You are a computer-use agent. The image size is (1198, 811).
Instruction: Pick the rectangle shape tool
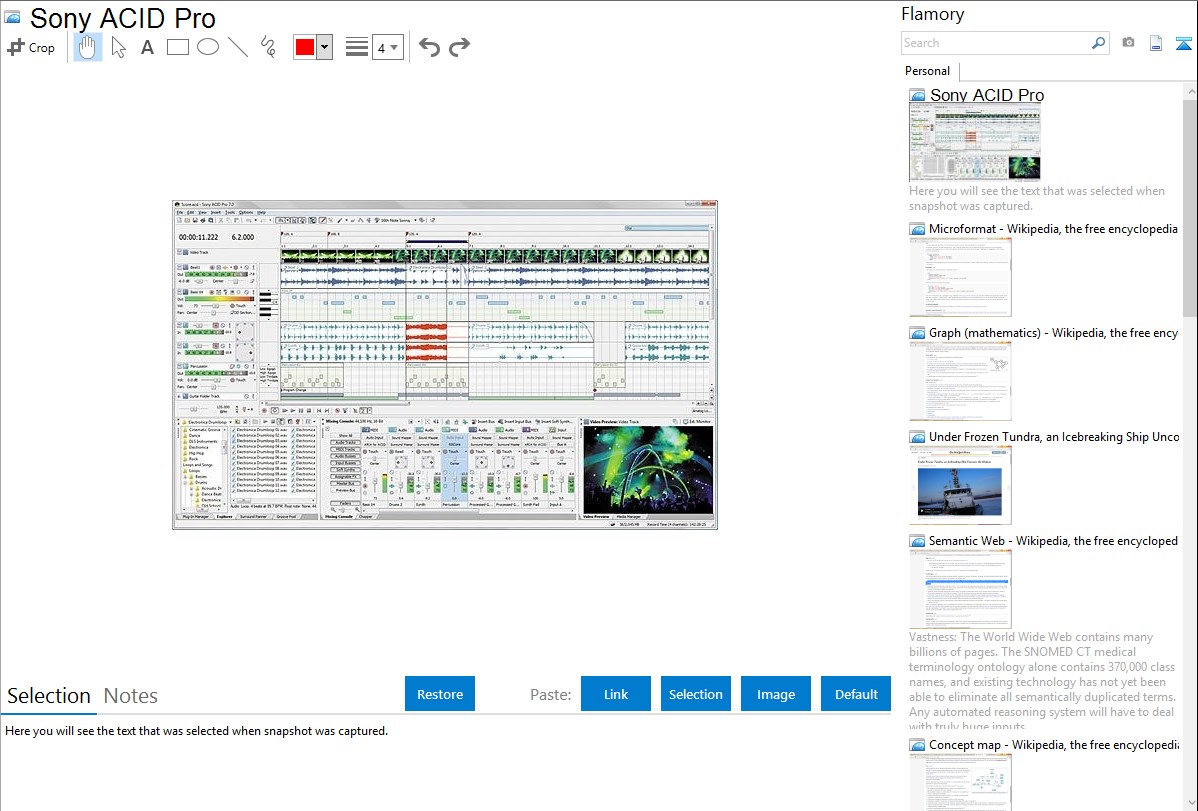177,47
